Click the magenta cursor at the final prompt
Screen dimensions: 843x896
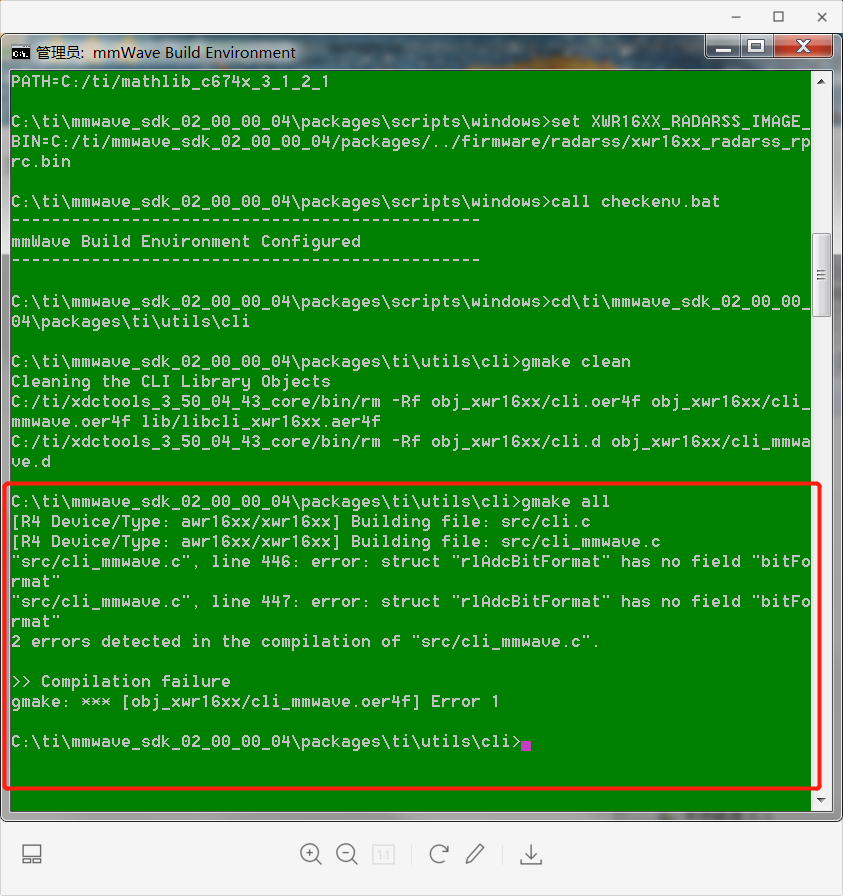pos(526,746)
